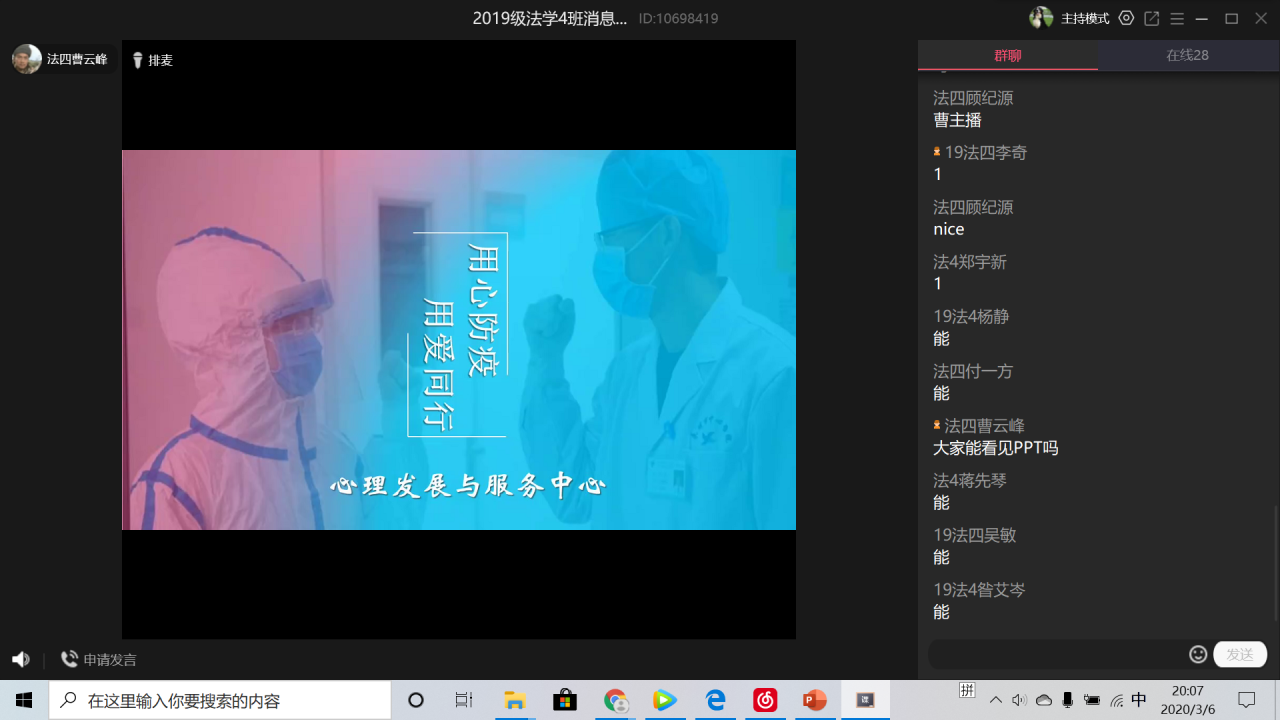1280x720 pixels.
Task: Open Task View on the taskbar
Action: pos(464,700)
